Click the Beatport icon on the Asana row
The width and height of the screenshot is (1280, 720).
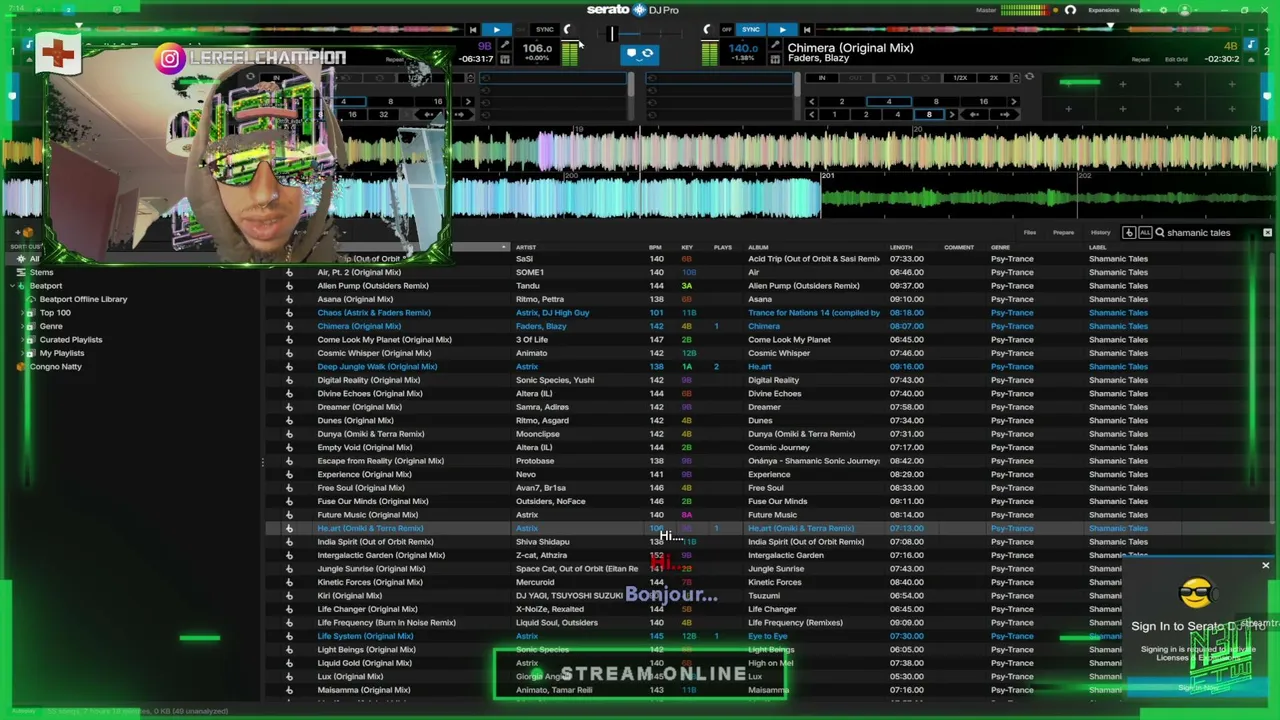[x=289, y=299]
